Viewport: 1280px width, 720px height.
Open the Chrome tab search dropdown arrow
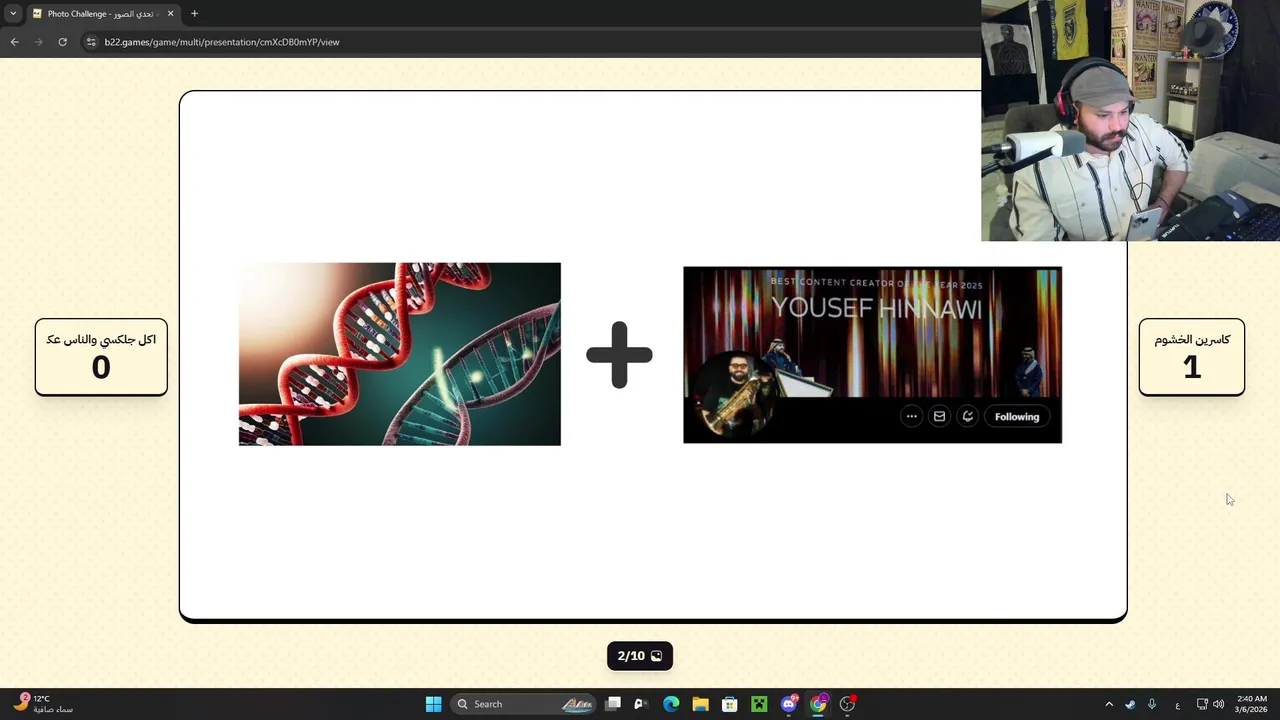13,14
